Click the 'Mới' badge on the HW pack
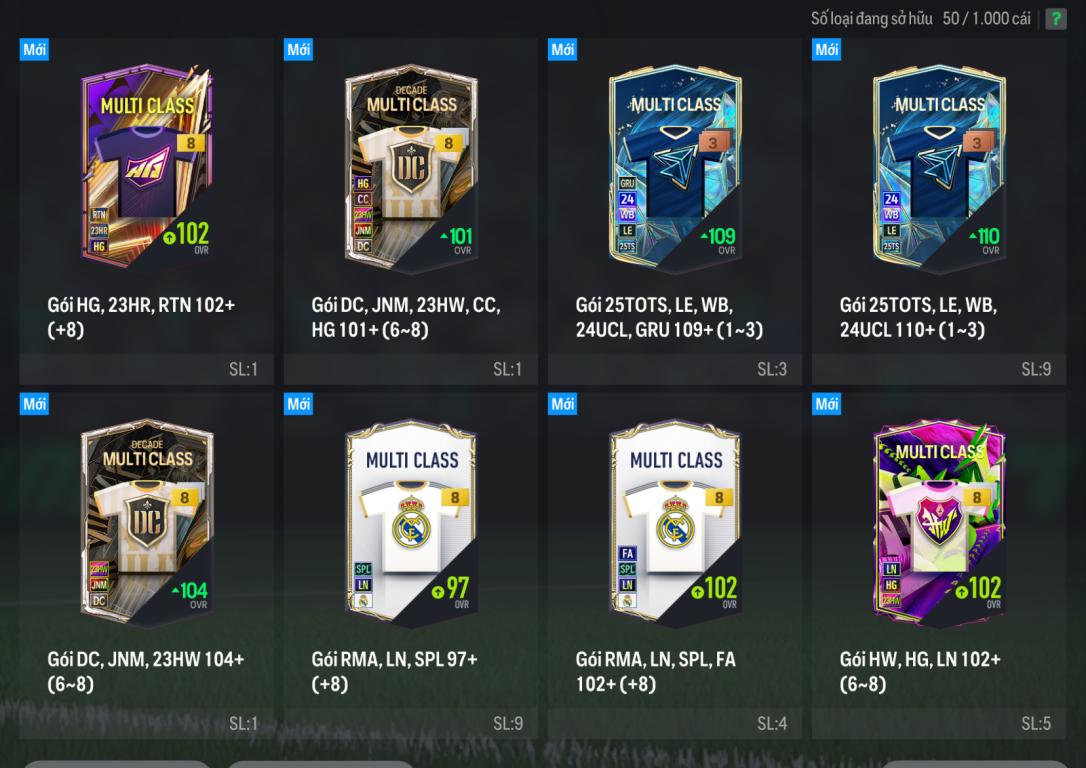1086x768 pixels. point(826,404)
